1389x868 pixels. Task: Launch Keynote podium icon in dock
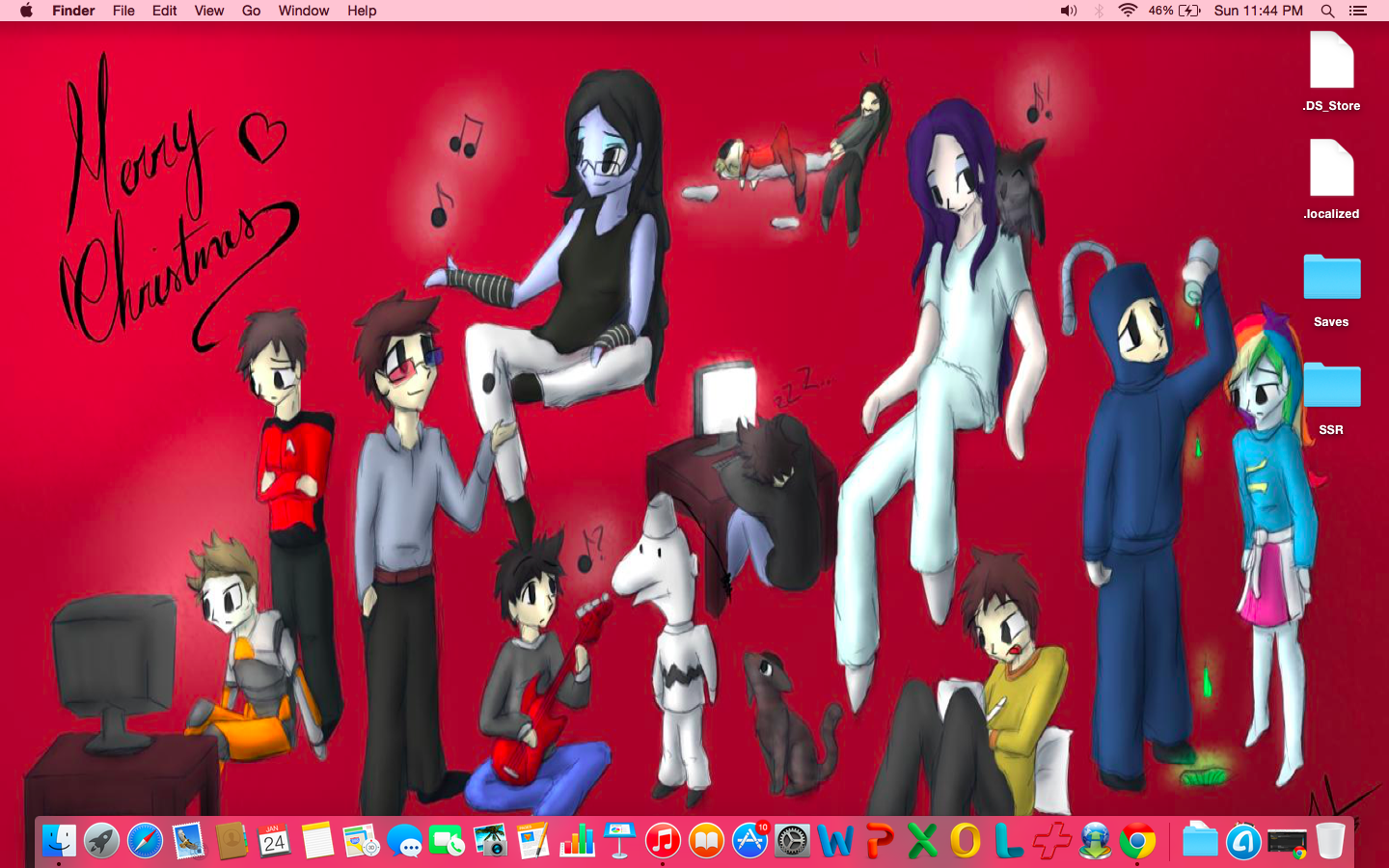point(619,841)
